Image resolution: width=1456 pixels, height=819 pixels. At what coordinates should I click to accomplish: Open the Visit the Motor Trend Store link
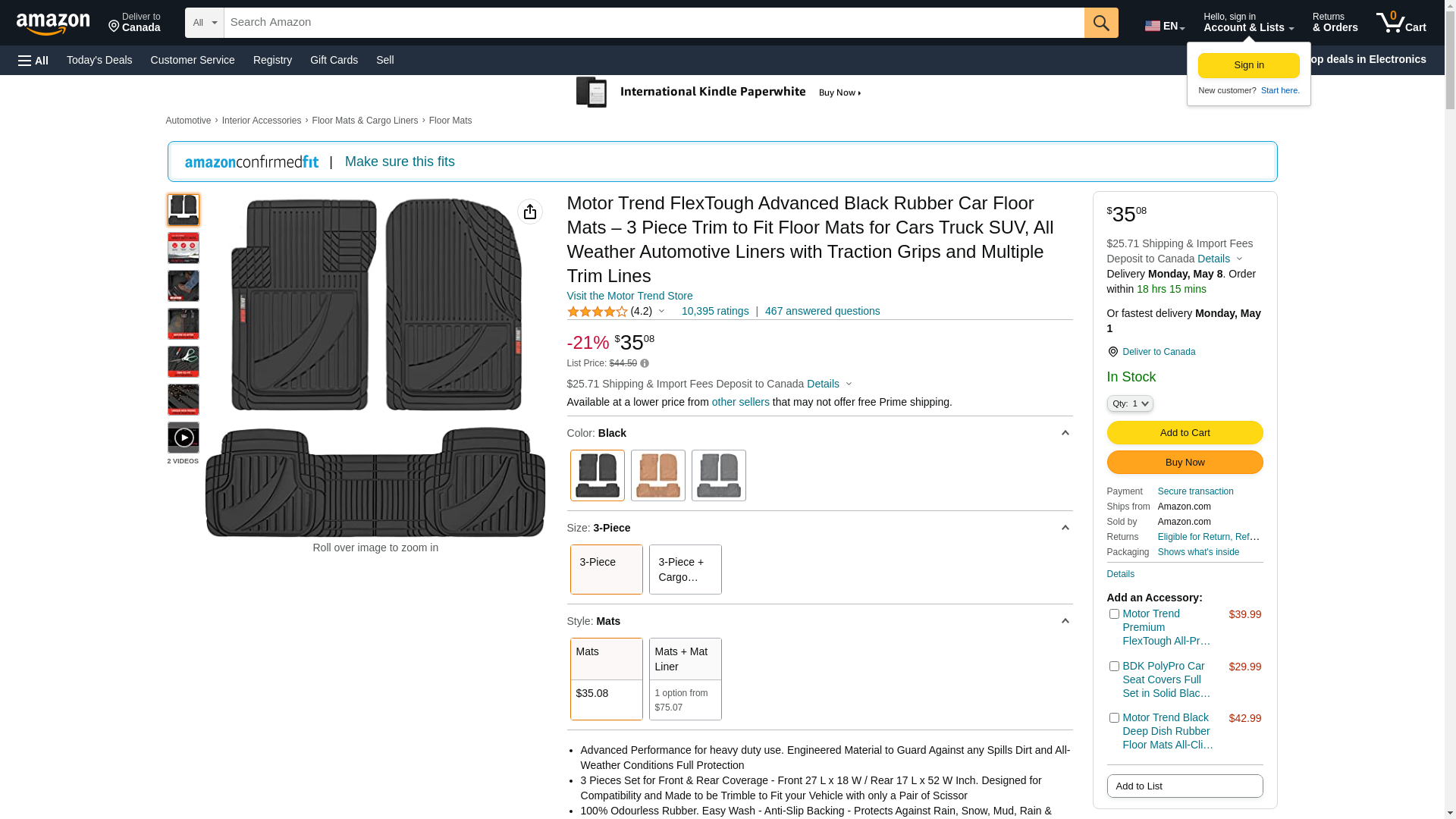coord(629,297)
